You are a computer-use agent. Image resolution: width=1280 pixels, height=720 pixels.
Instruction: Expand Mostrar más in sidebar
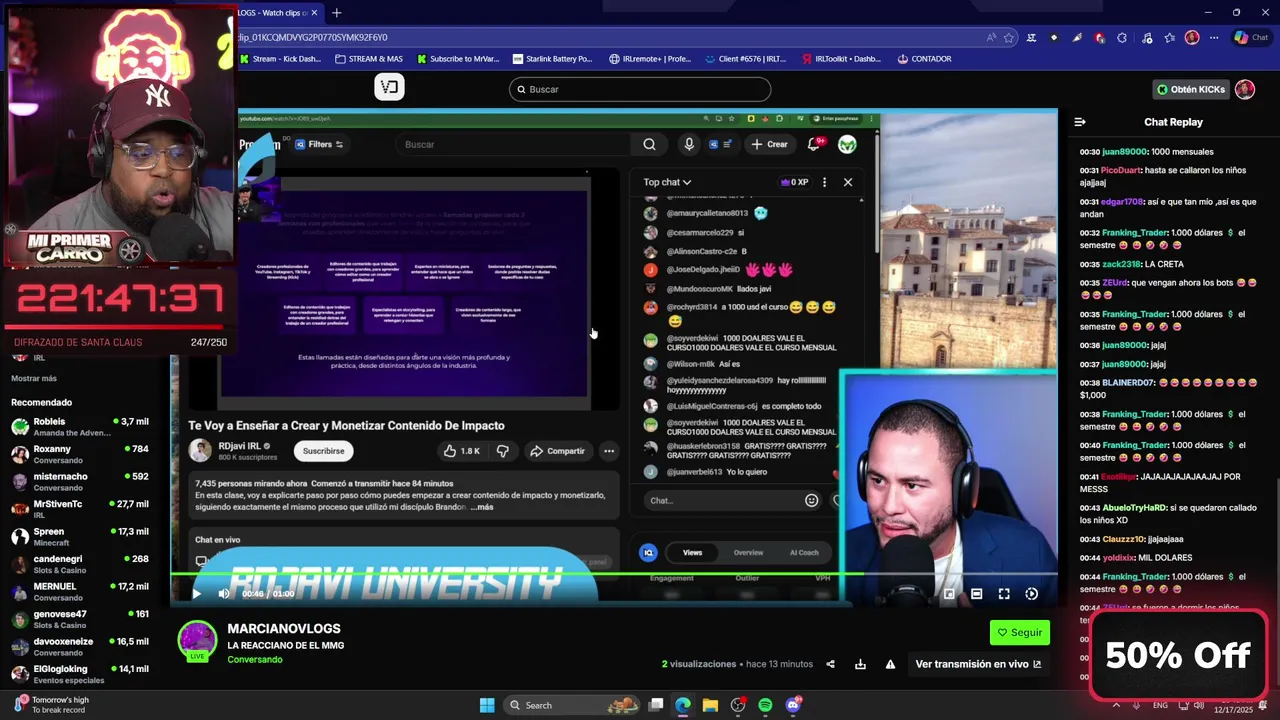(x=34, y=379)
